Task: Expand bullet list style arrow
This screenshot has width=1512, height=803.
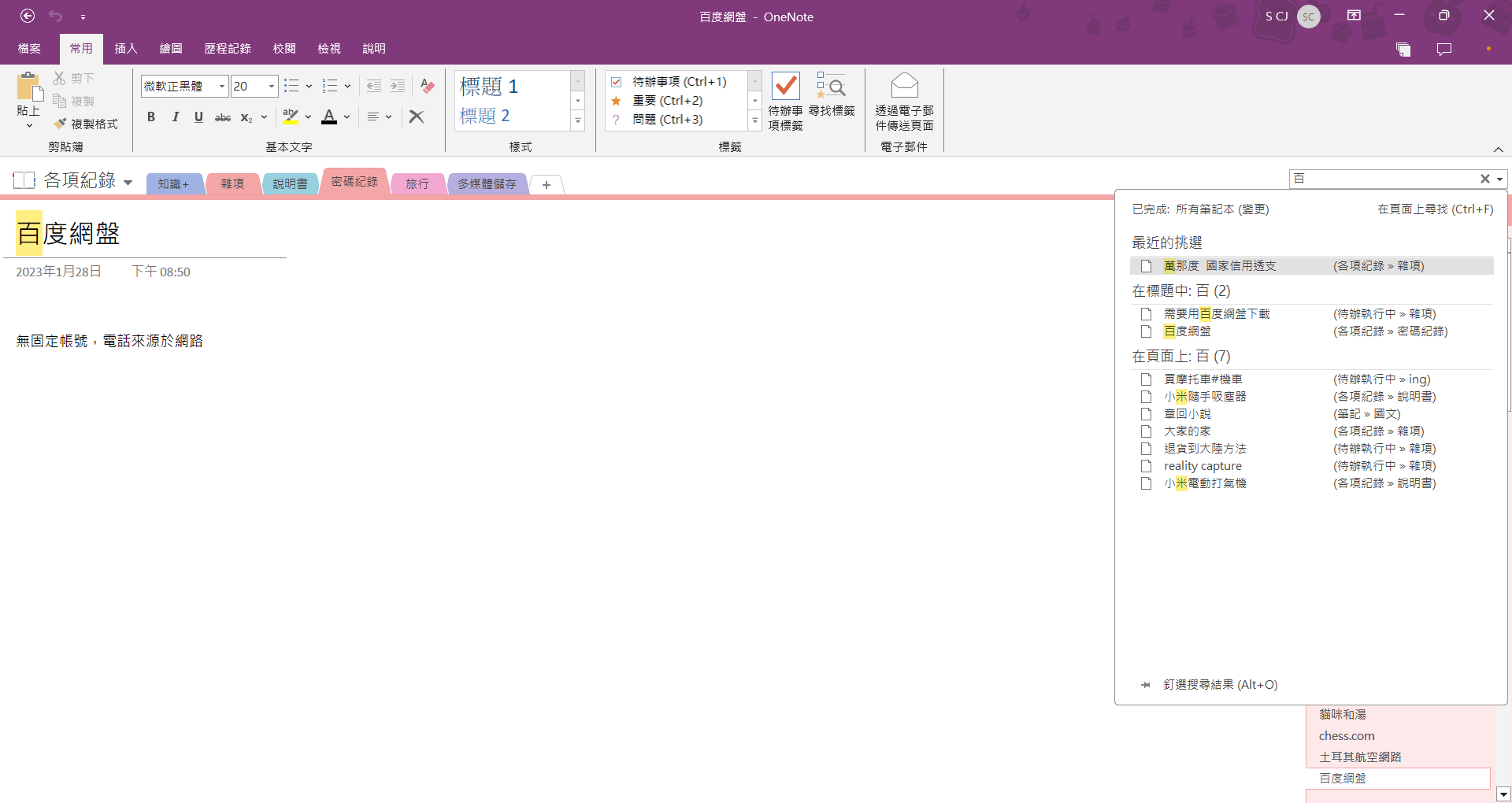Action: pyautogui.click(x=309, y=86)
